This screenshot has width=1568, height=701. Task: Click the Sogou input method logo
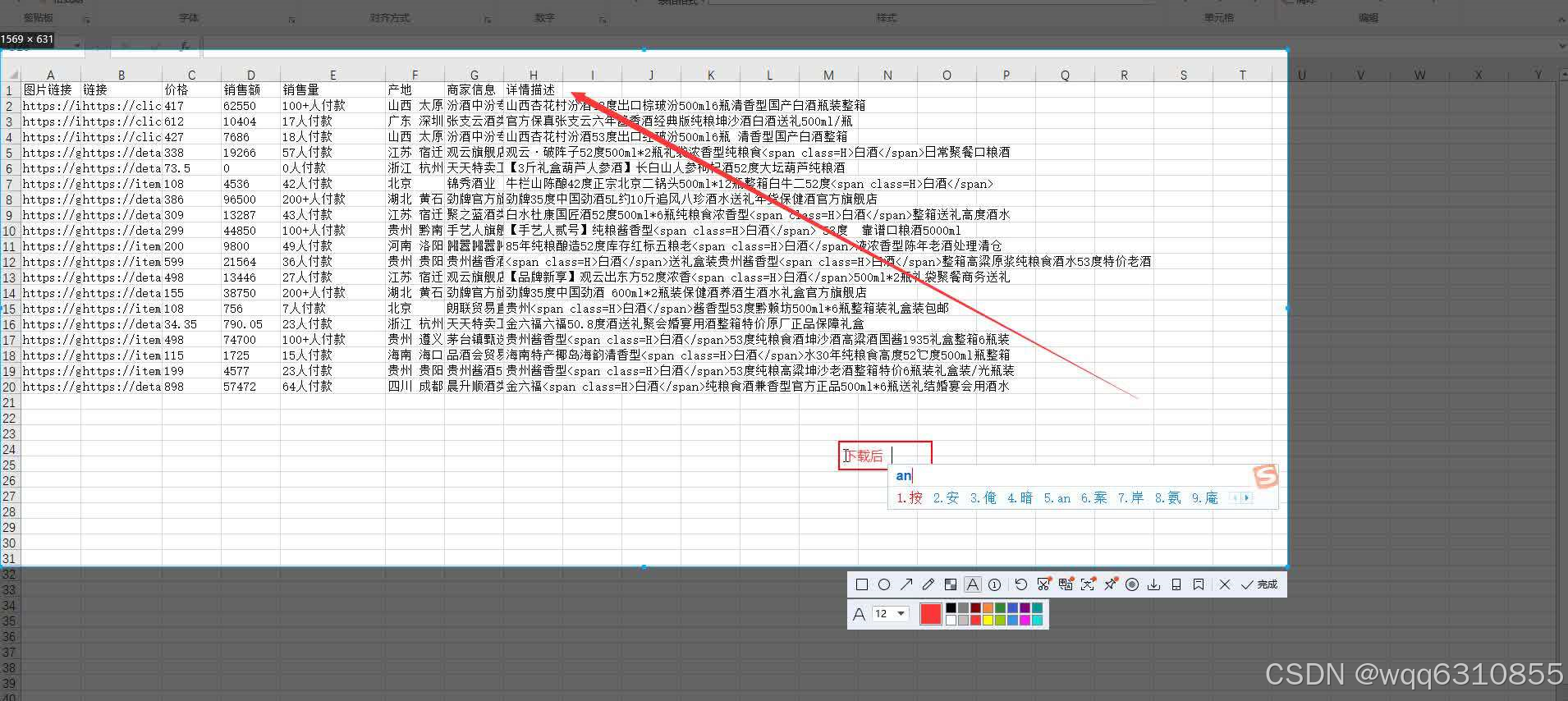(x=1266, y=475)
